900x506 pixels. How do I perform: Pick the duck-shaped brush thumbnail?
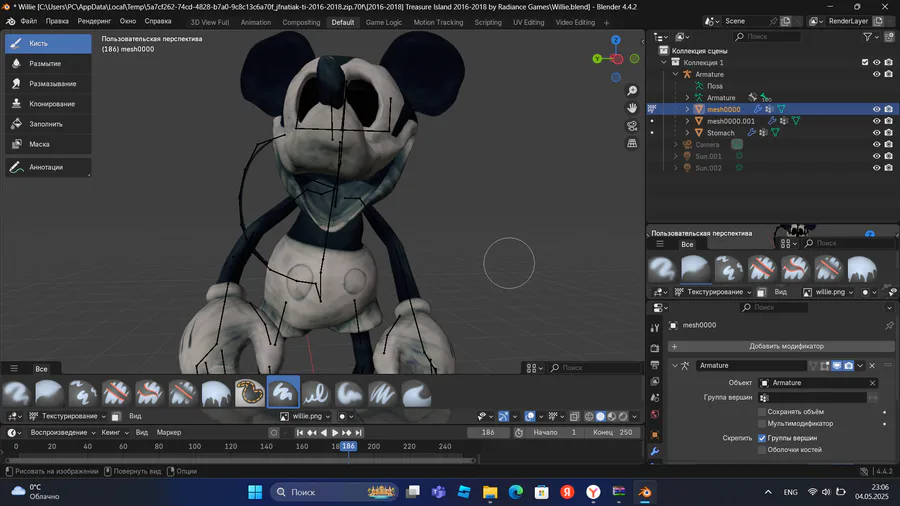(250, 393)
